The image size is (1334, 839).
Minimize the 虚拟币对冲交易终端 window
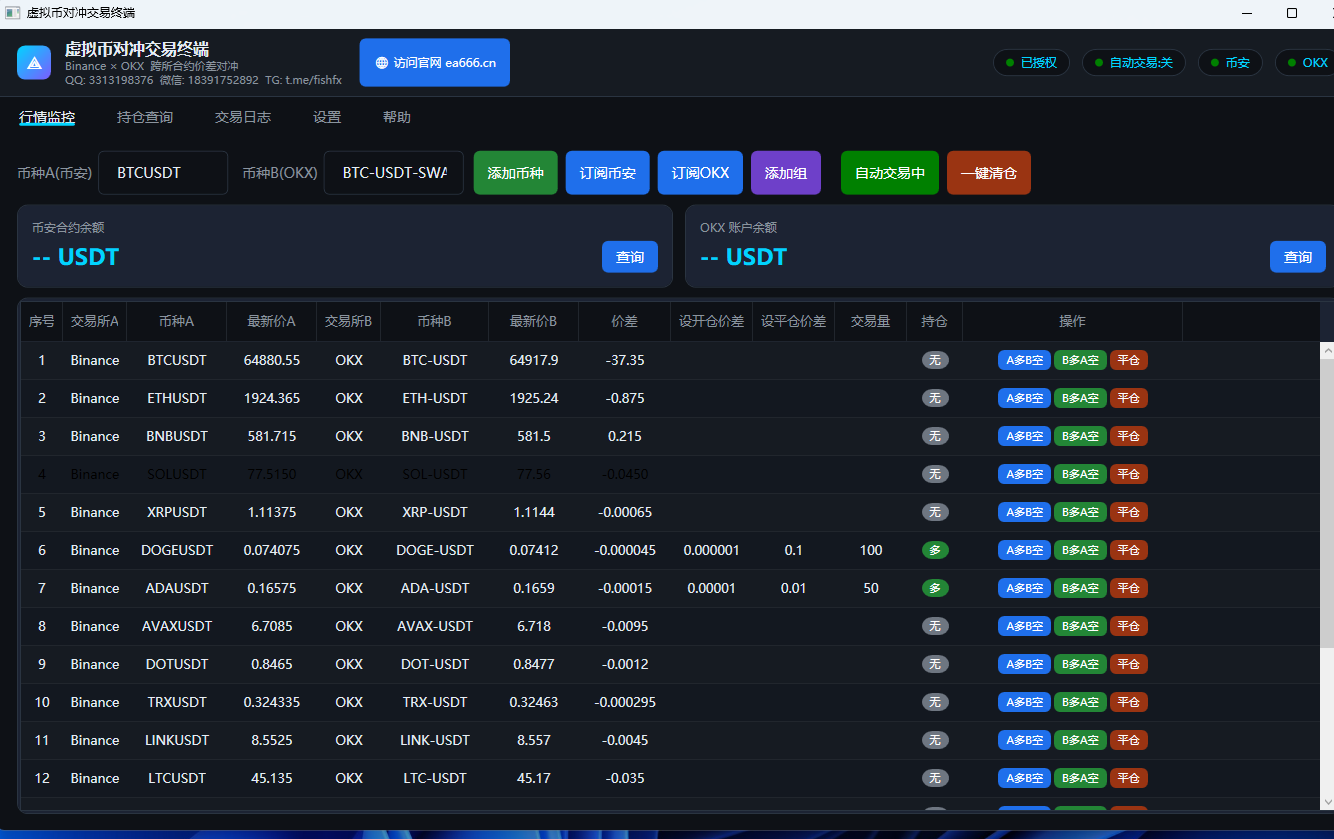(1247, 12)
